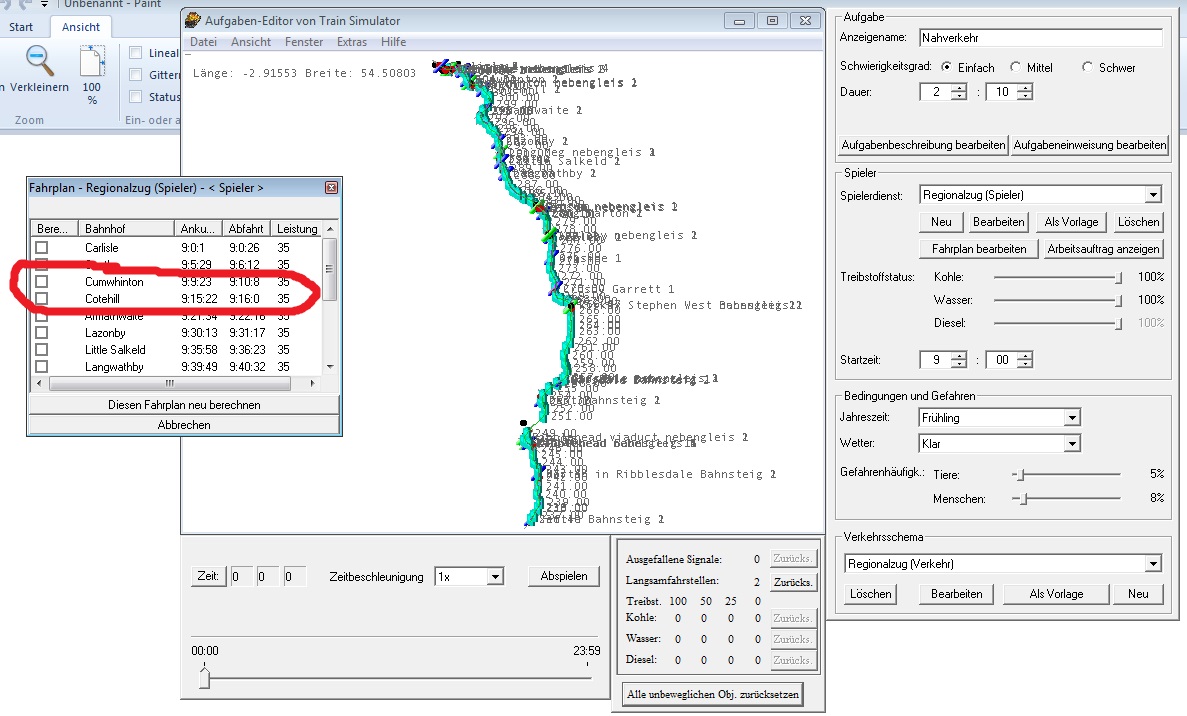
Task: Click the 100% zoom page icon
Action: (x=92, y=62)
